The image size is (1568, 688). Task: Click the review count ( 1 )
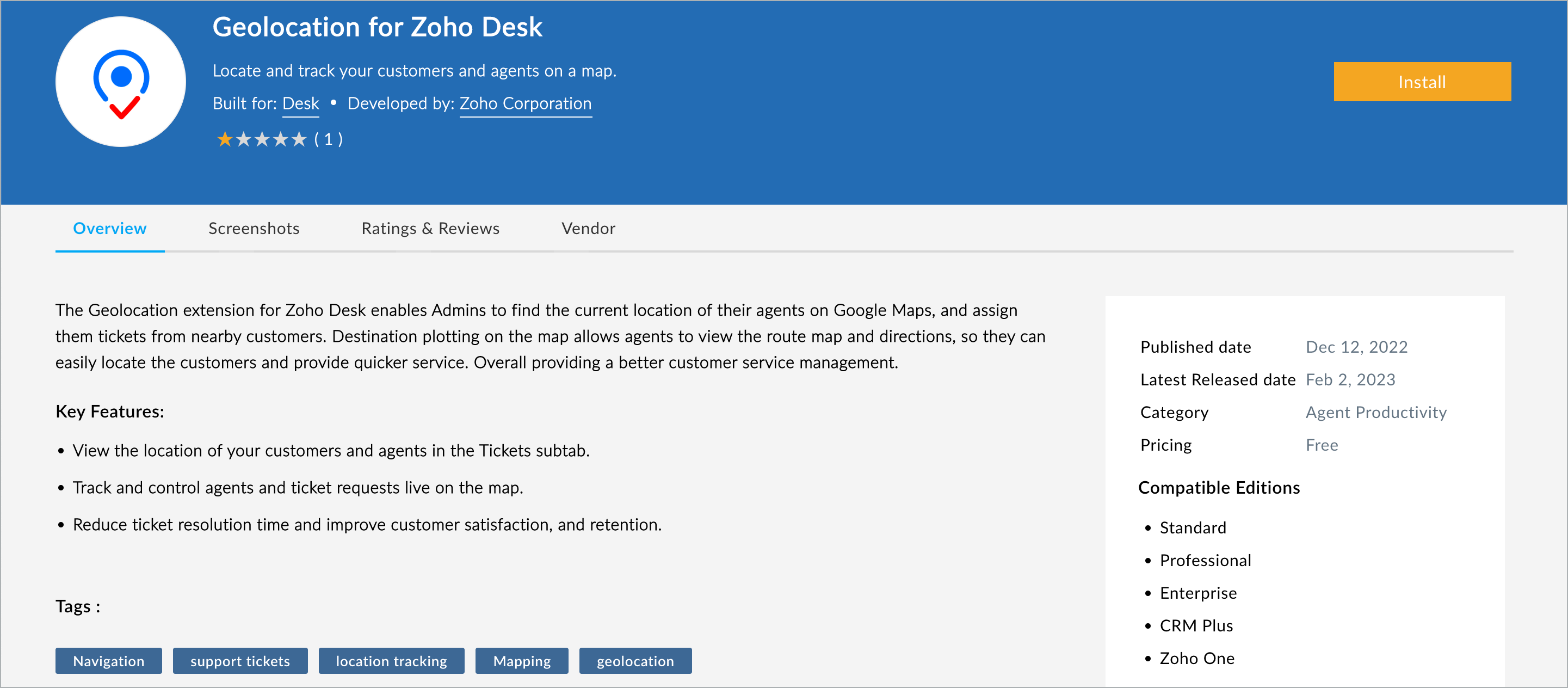click(x=328, y=139)
